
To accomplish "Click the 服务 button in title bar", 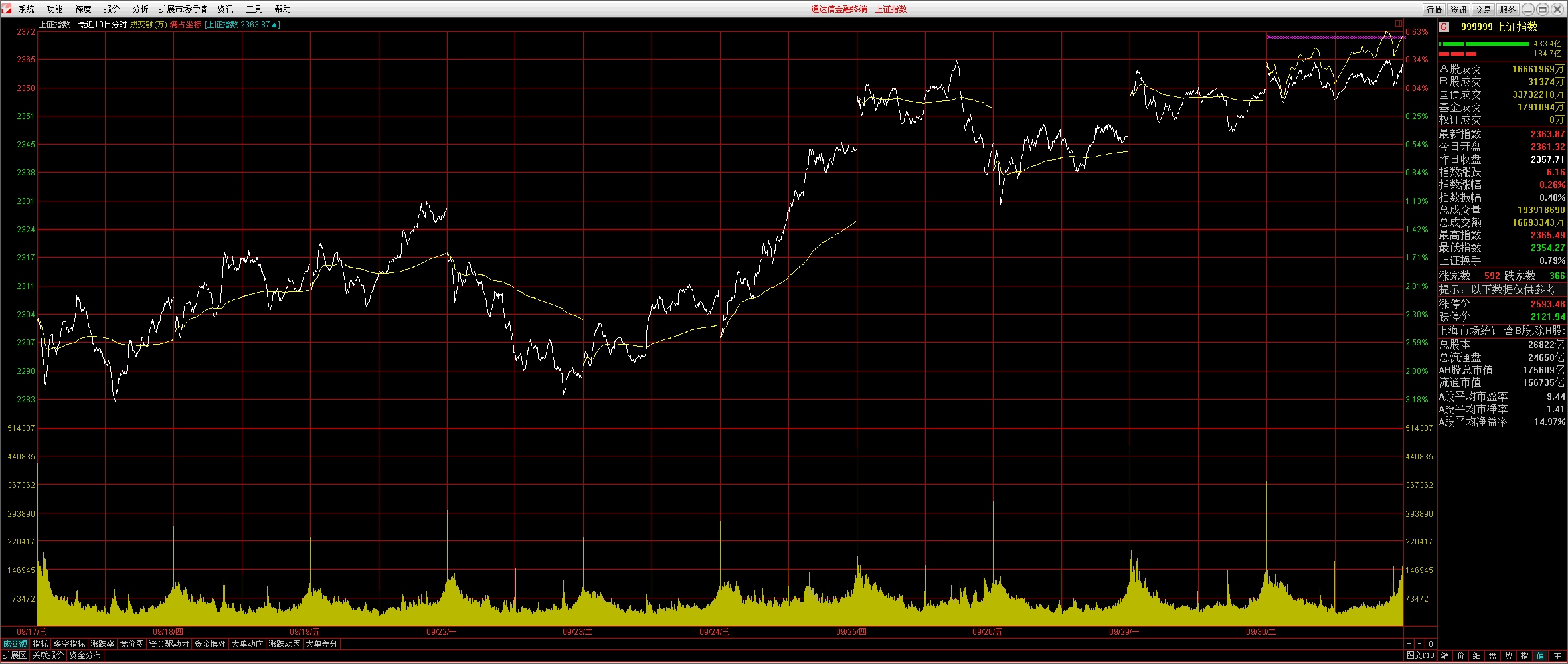I will pos(1508,9).
